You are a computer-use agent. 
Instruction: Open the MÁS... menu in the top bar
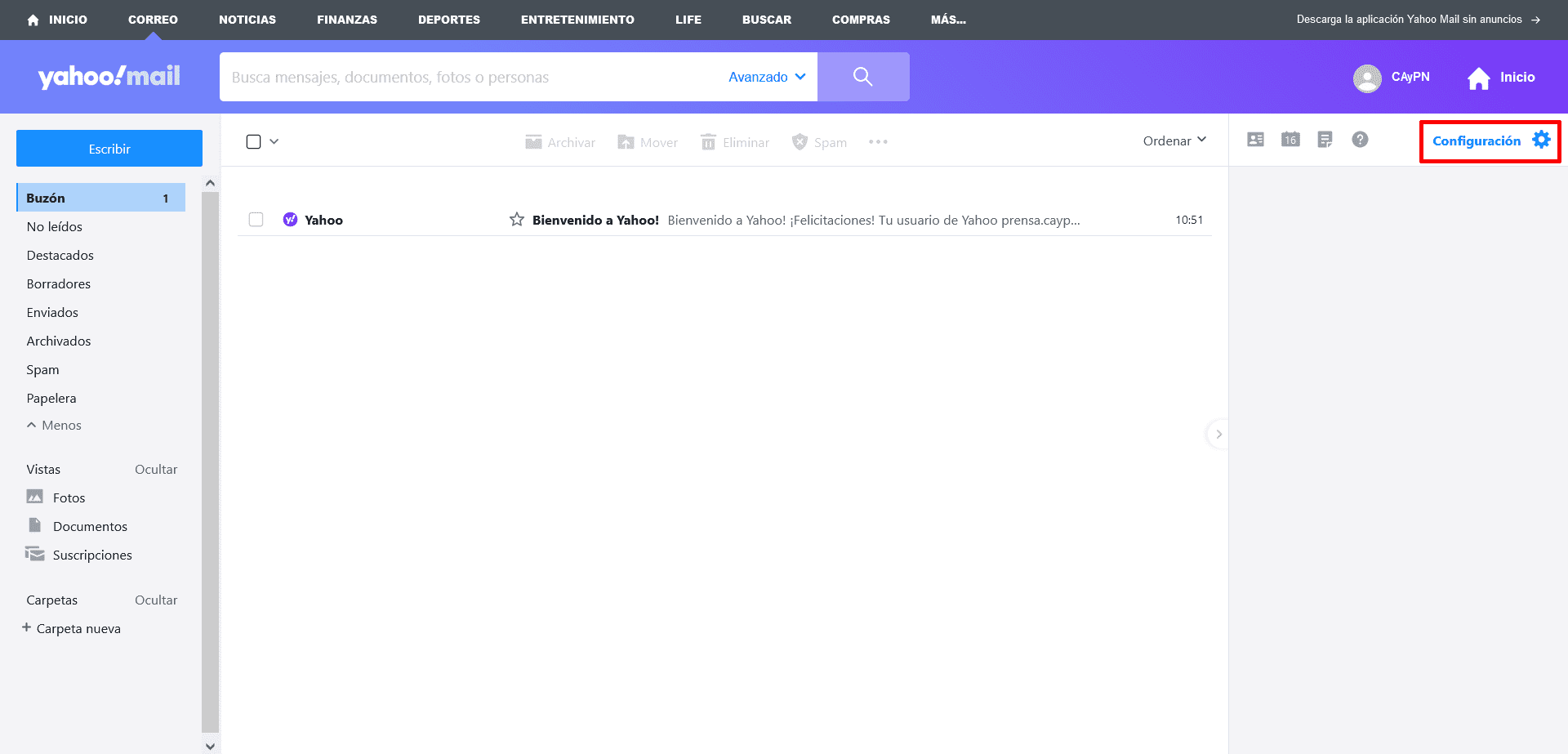[948, 20]
